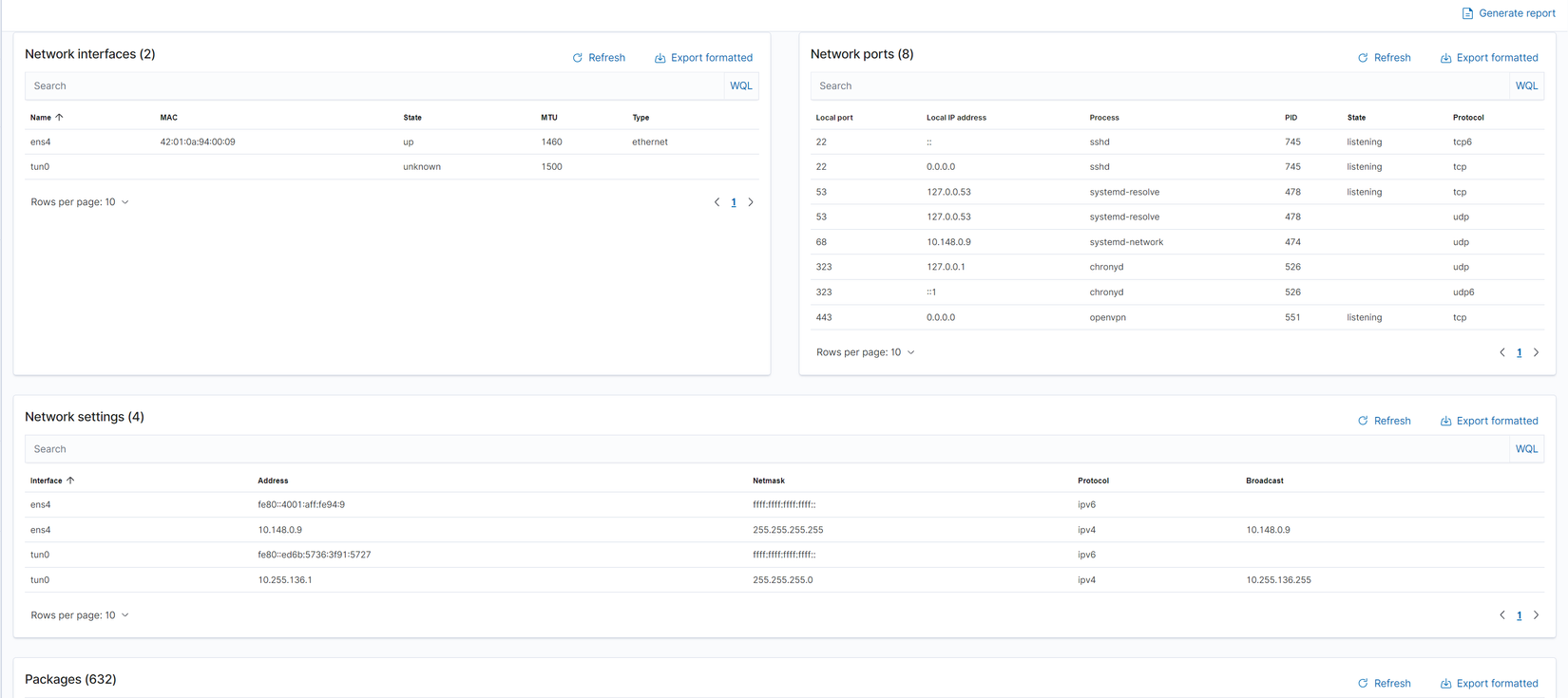Click port 443 cell in Network ports

(824, 318)
